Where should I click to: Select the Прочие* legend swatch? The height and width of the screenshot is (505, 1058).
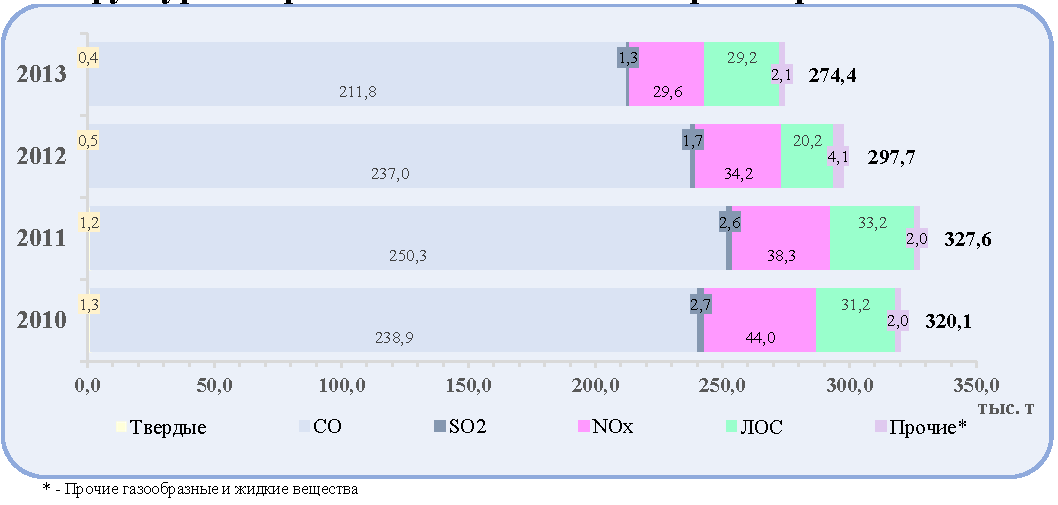pyautogui.click(x=880, y=427)
